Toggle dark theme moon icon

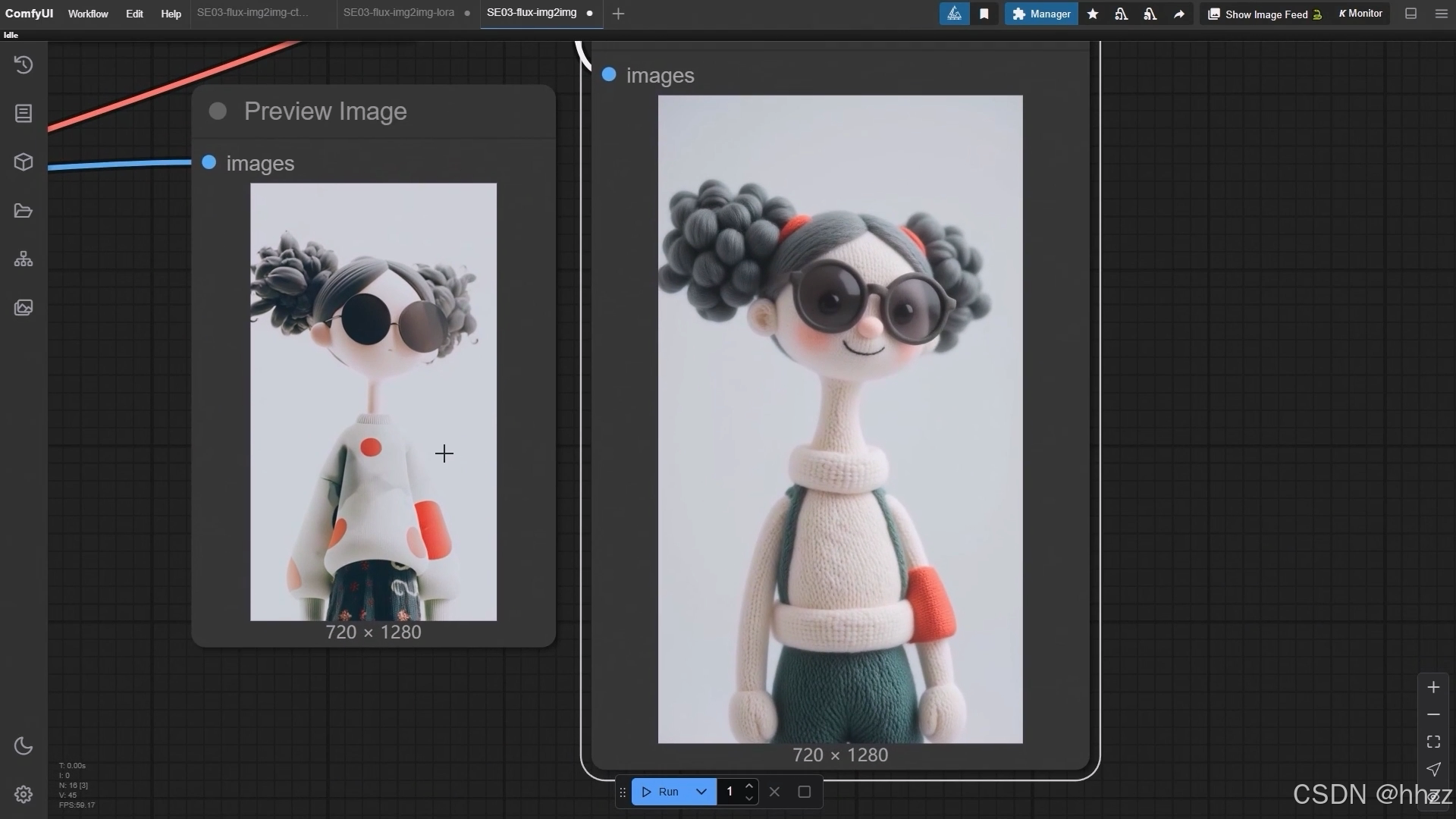click(24, 745)
